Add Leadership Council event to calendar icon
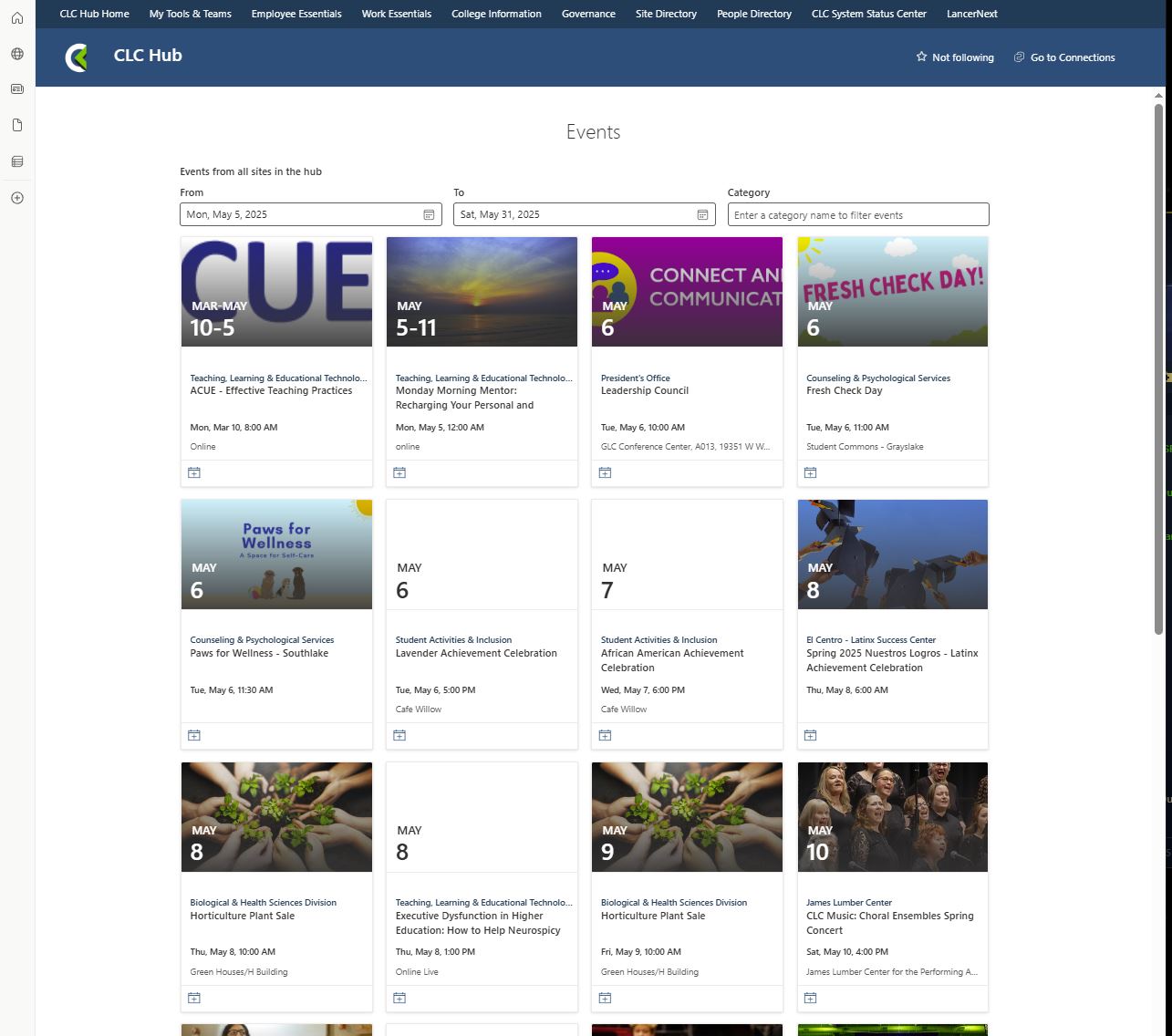This screenshot has width=1172, height=1036. tap(605, 472)
